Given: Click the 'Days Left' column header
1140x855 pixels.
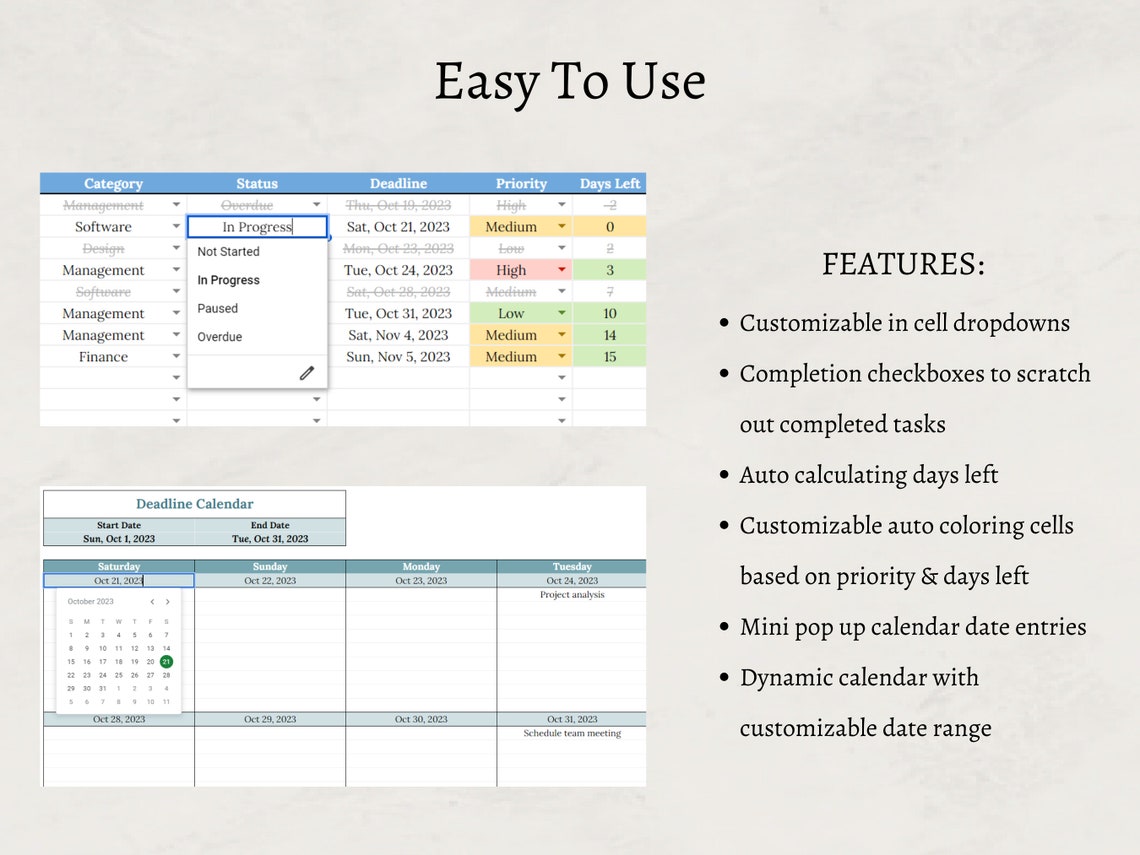Looking at the screenshot, I should click(x=611, y=183).
